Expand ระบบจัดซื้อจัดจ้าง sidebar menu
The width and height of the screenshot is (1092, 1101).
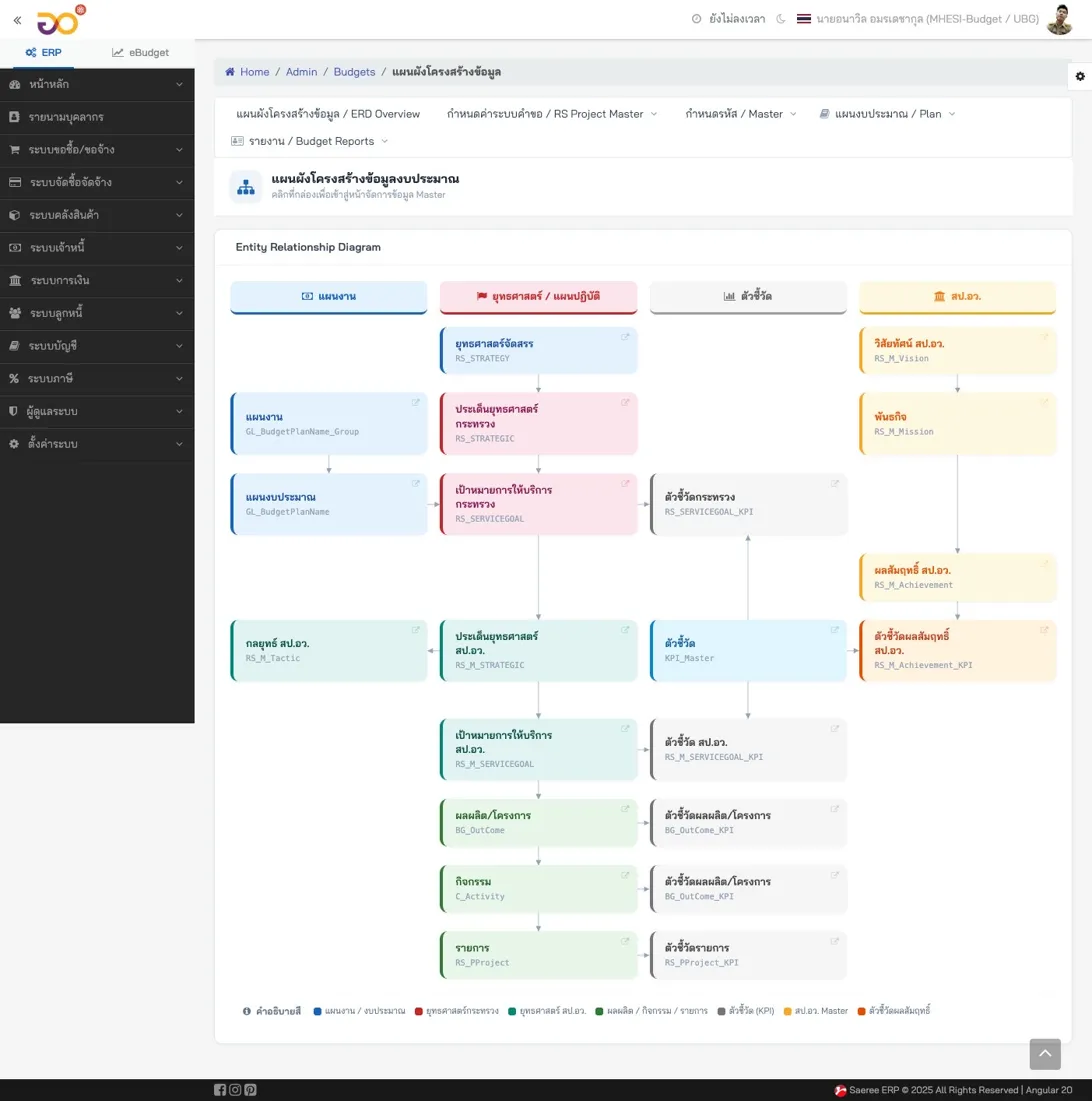(97, 183)
